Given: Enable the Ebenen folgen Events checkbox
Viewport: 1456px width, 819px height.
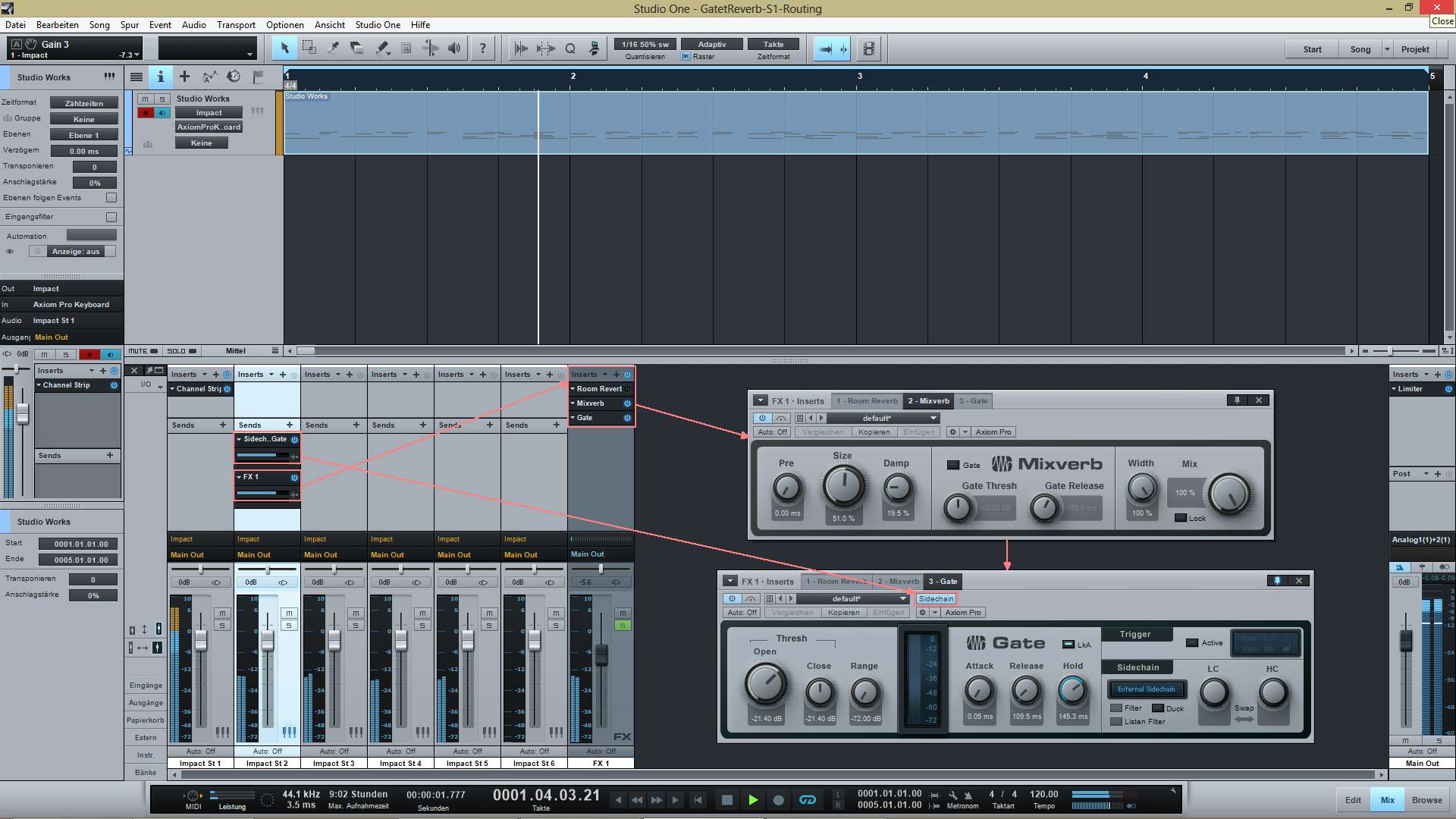Looking at the screenshot, I should (111, 198).
